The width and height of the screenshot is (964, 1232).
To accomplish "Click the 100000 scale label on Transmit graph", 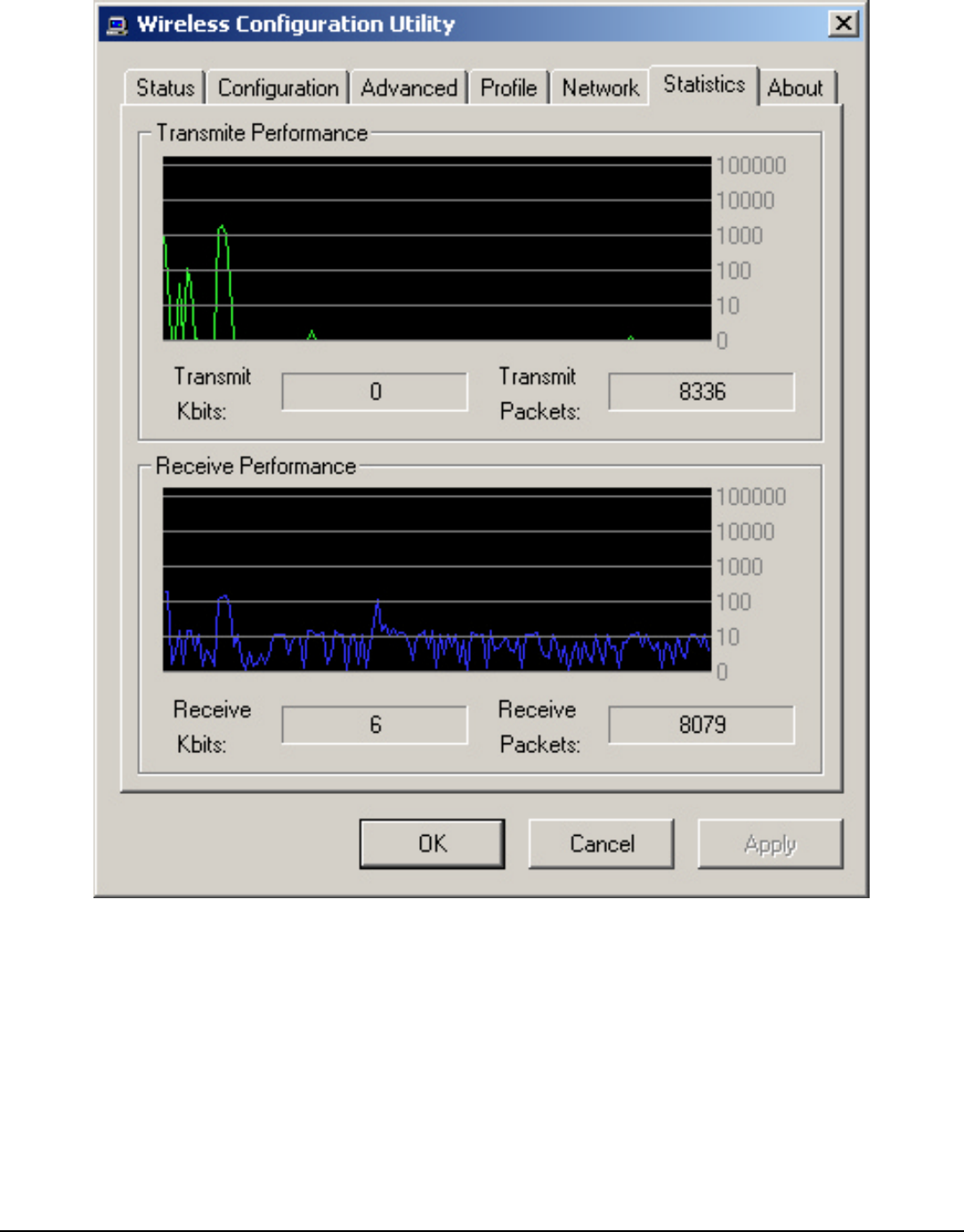I will pos(751,166).
